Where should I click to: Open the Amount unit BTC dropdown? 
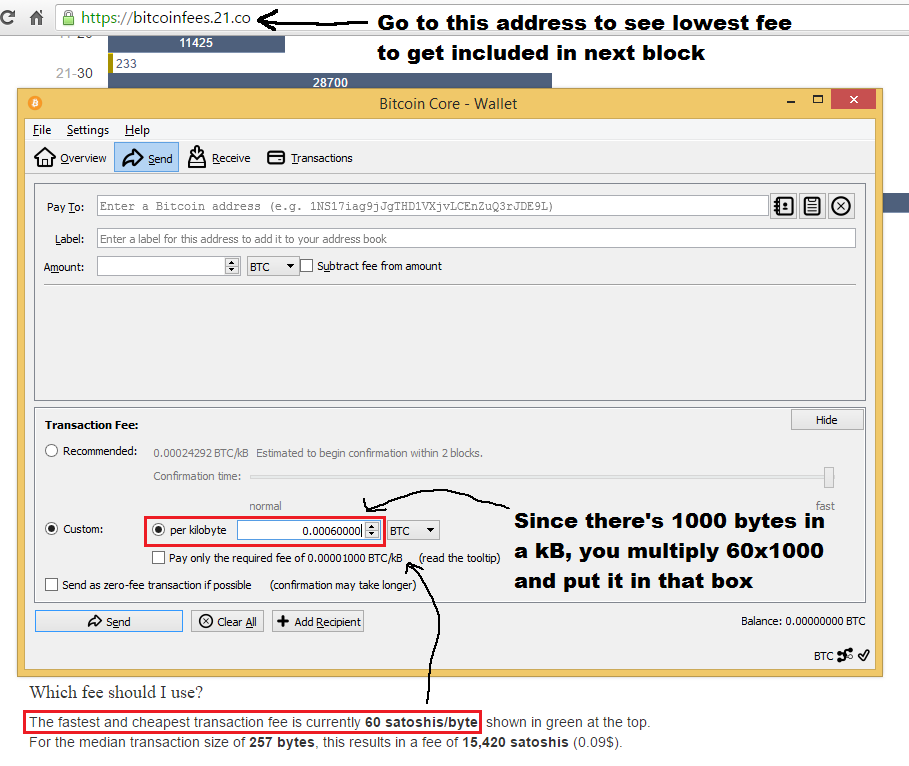click(x=273, y=266)
